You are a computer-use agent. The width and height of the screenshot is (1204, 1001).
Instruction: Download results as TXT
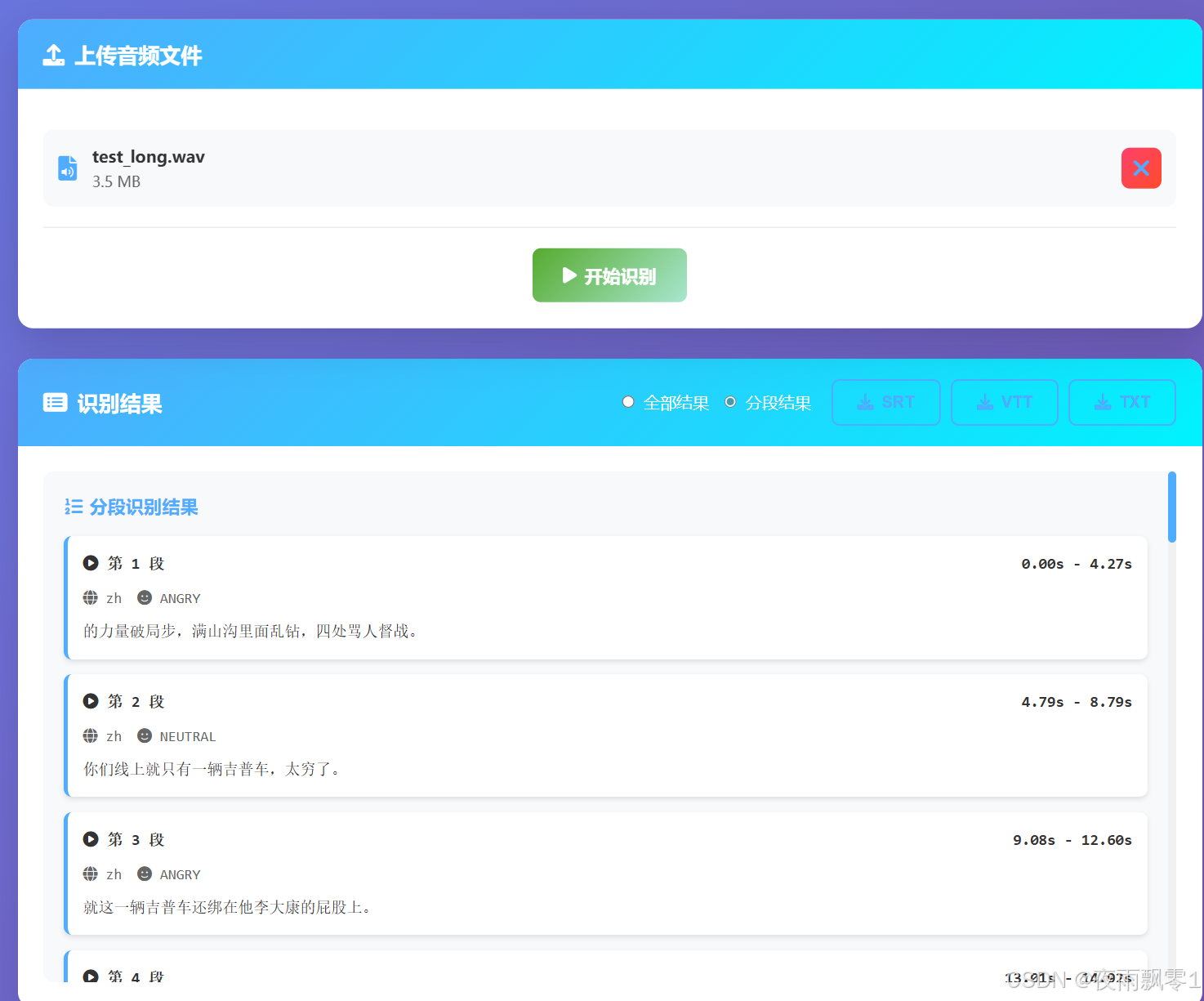coord(1122,402)
